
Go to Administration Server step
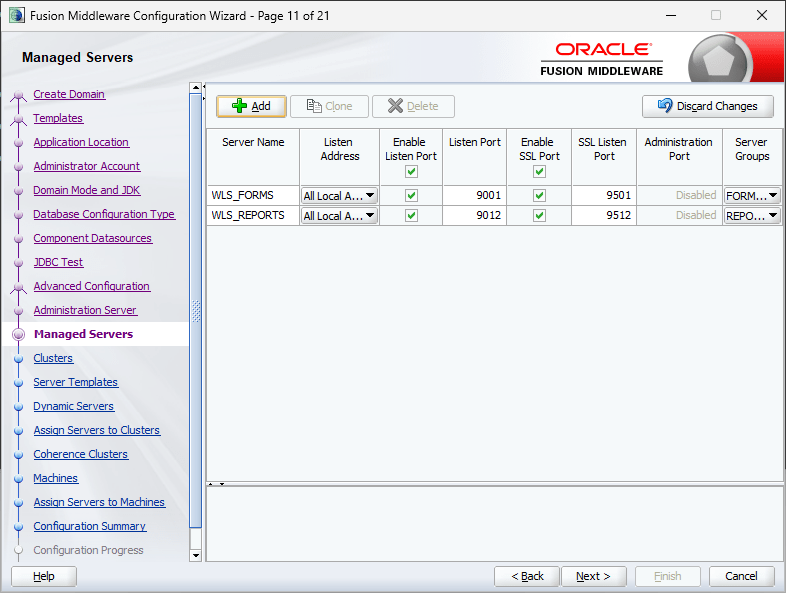coord(85,310)
